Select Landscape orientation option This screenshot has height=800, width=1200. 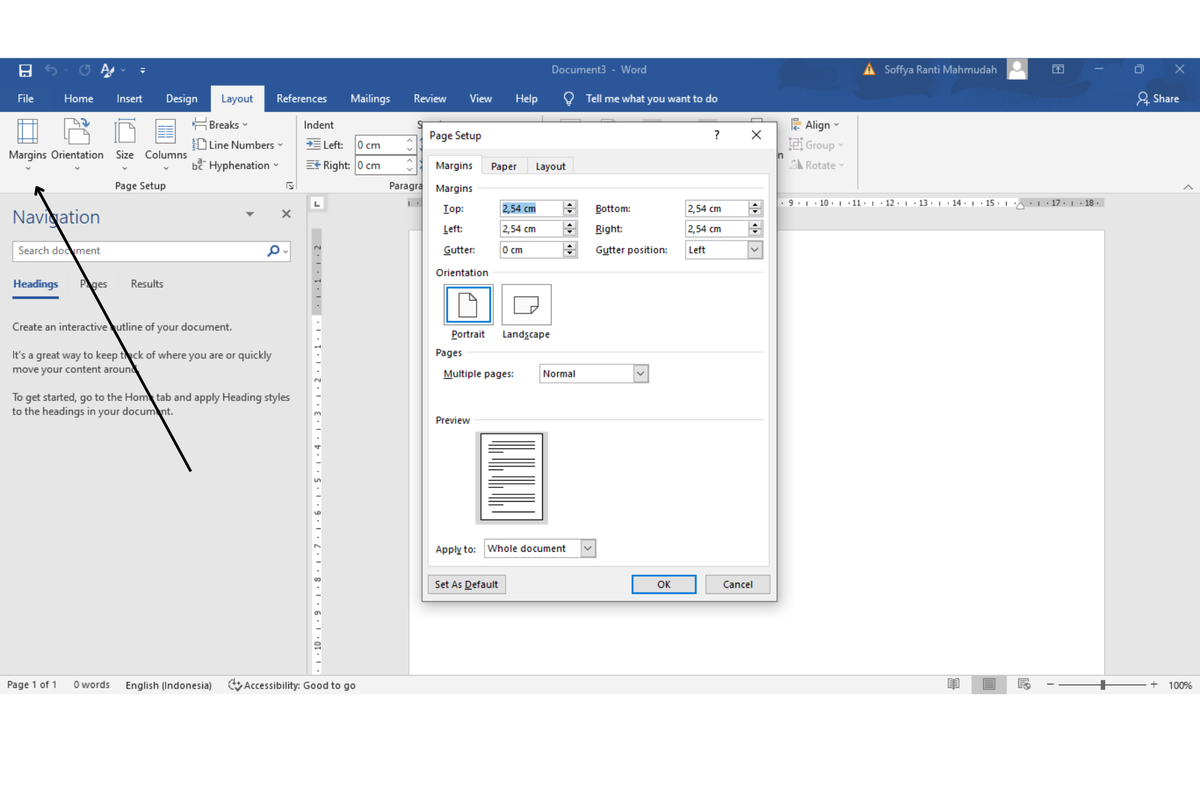tap(526, 306)
